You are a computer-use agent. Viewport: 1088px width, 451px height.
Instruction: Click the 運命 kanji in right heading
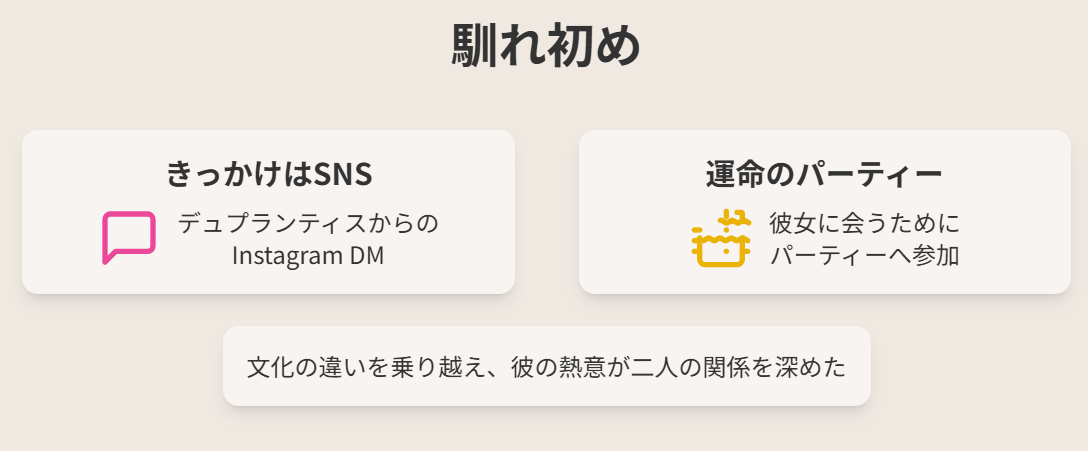tap(735, 173)
